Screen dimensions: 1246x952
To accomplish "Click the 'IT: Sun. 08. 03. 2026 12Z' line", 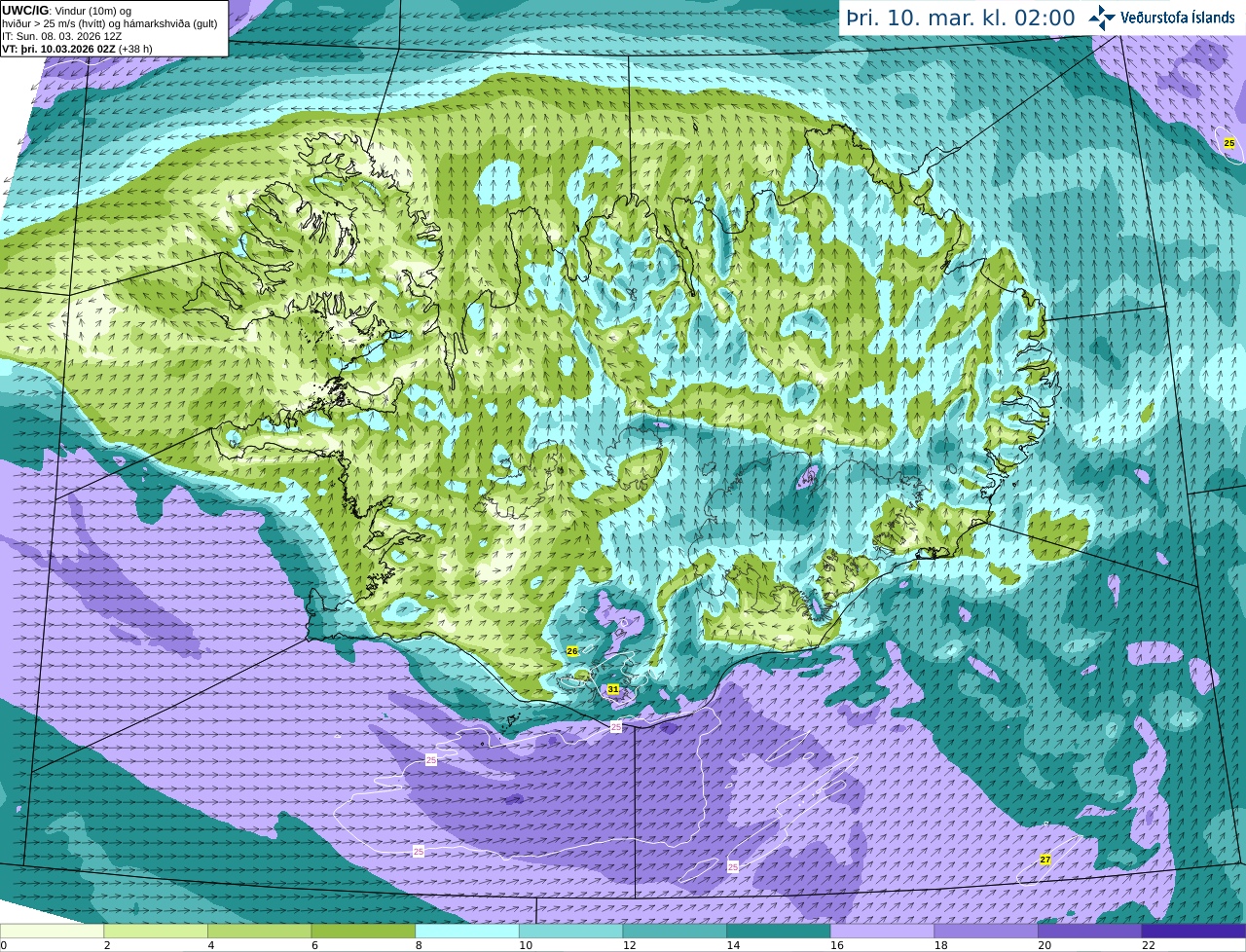I will [x=61, y=36].
